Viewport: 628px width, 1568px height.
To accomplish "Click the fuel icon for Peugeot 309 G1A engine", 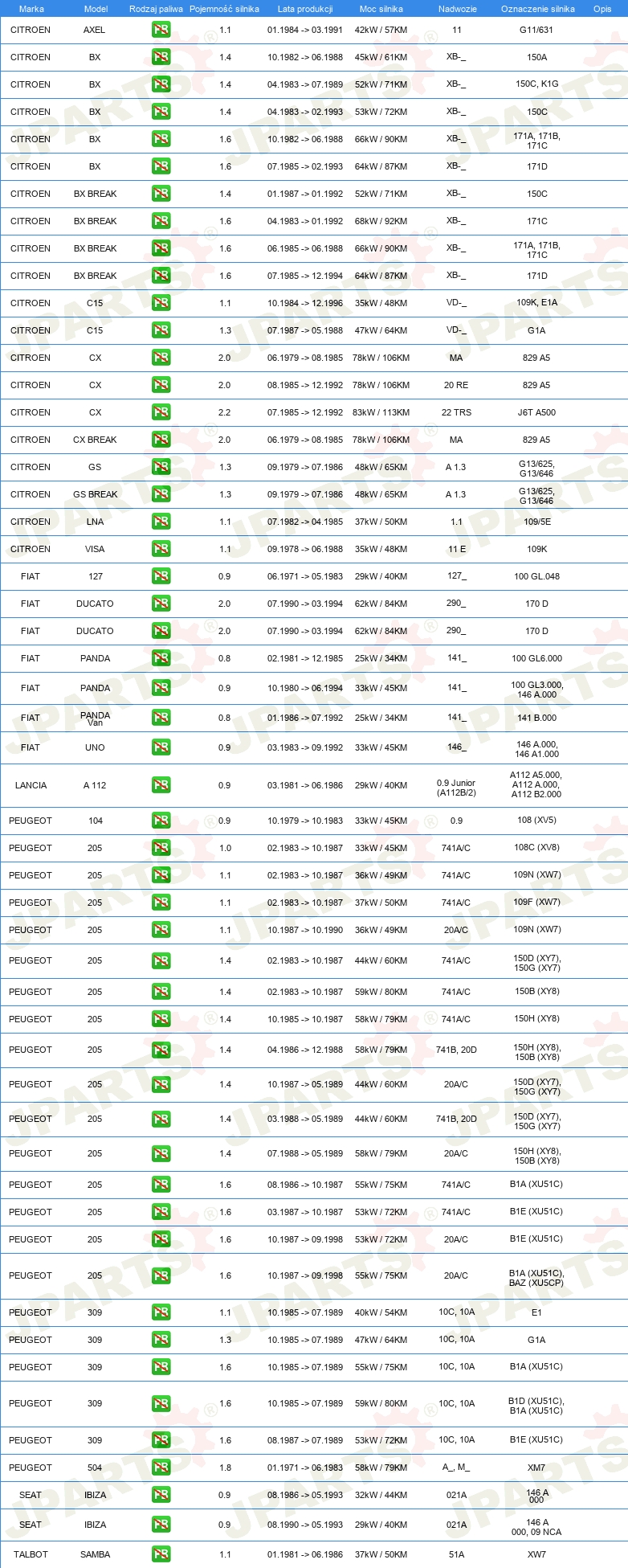I will [x=161, y=1340].
